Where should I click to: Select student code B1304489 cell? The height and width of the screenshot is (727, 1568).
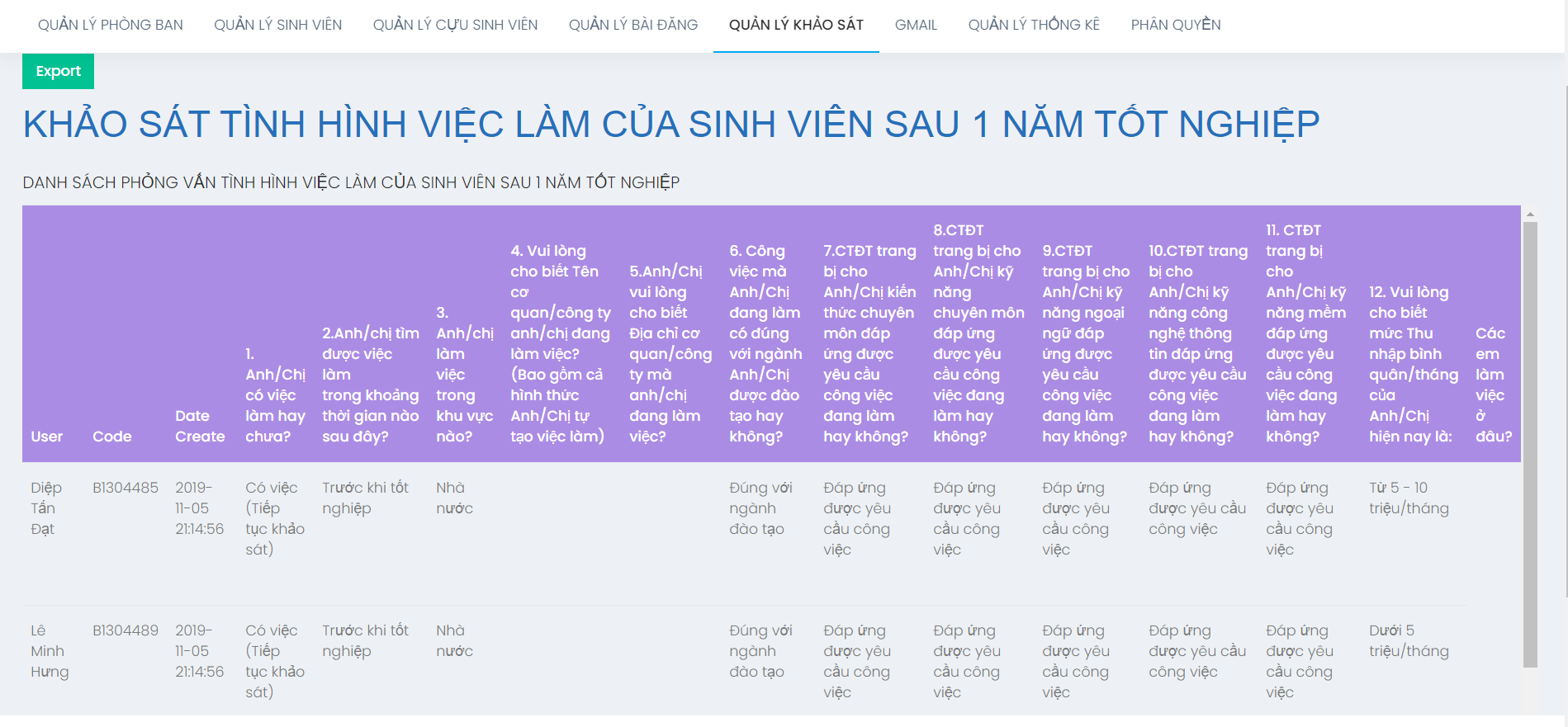[126, 630]
